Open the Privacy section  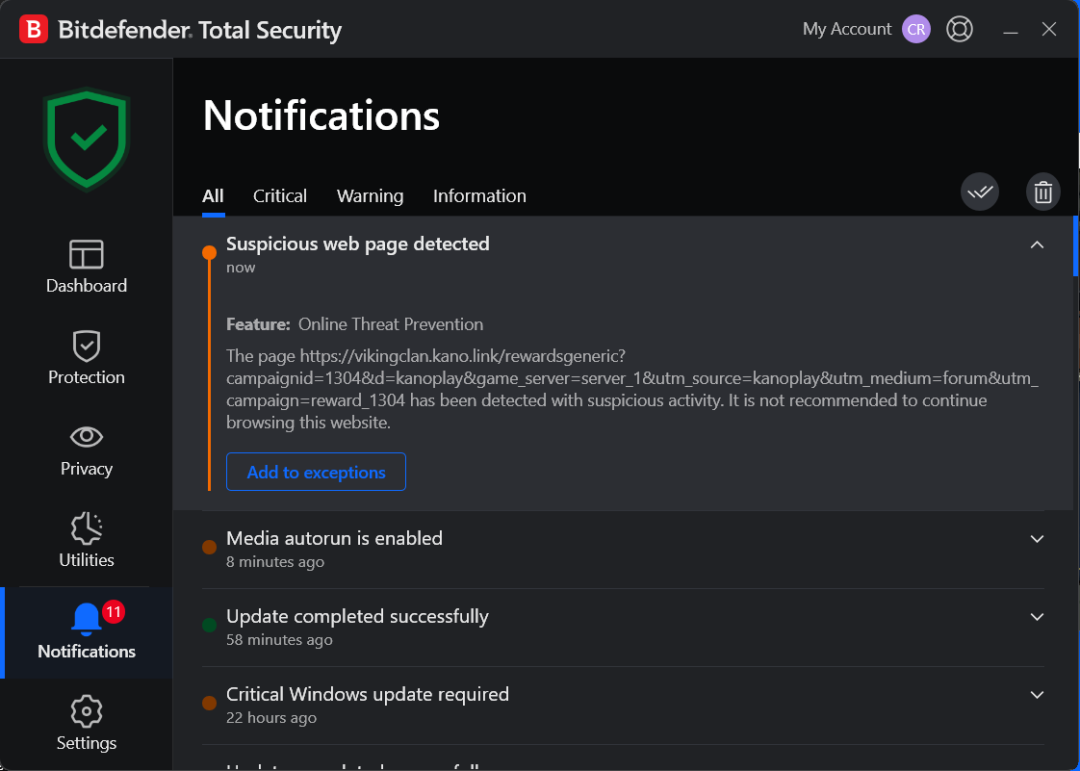pyautogui.click(x=86, y=450)
